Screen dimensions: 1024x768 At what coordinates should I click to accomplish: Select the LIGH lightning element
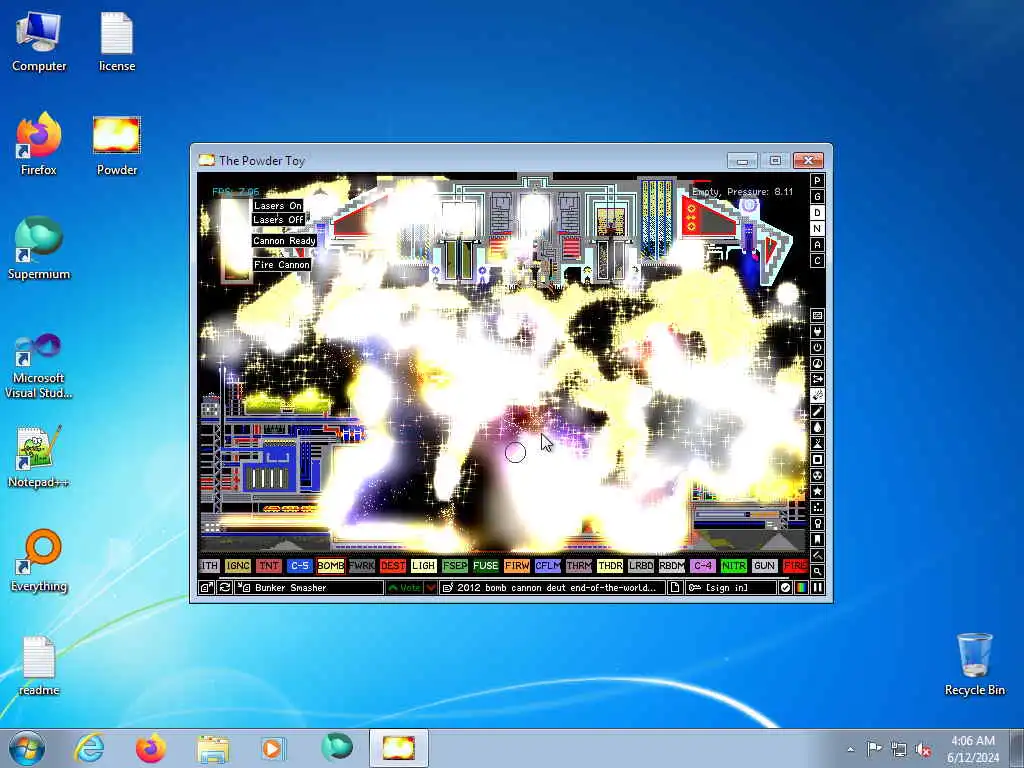pyautogui.click(x=423, y=566)
